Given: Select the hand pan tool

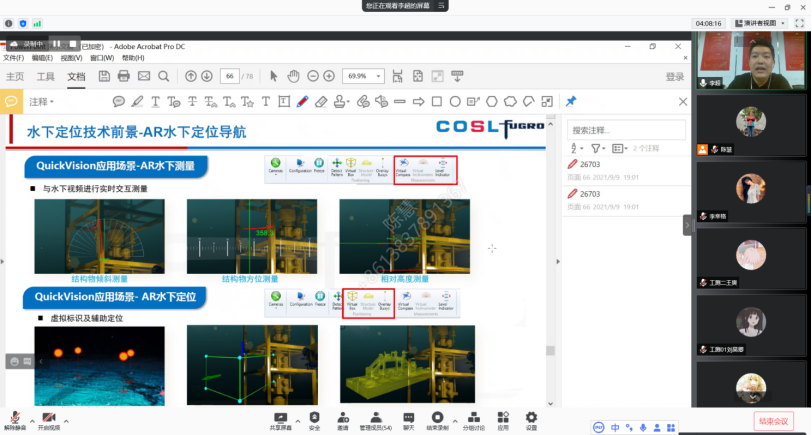Looking at the screenshot, I should click(x=292, y=76).
